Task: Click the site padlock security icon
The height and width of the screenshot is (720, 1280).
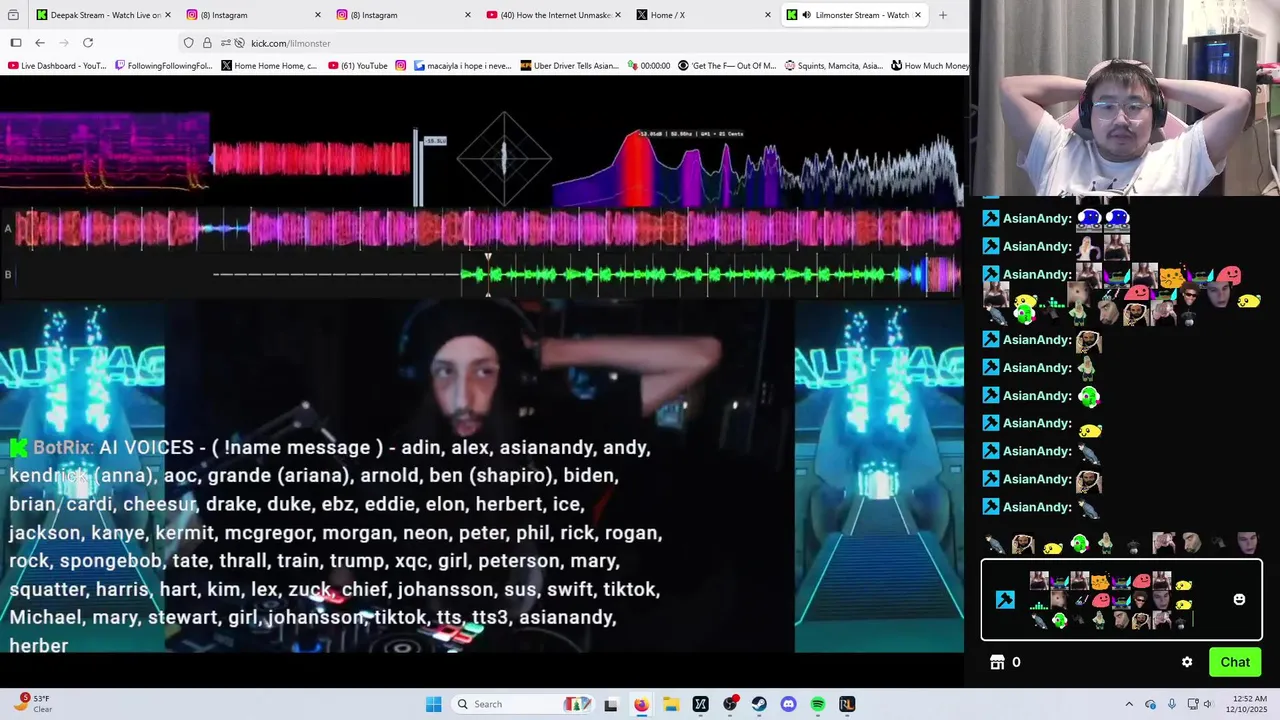Action: [x=207, y=43]
